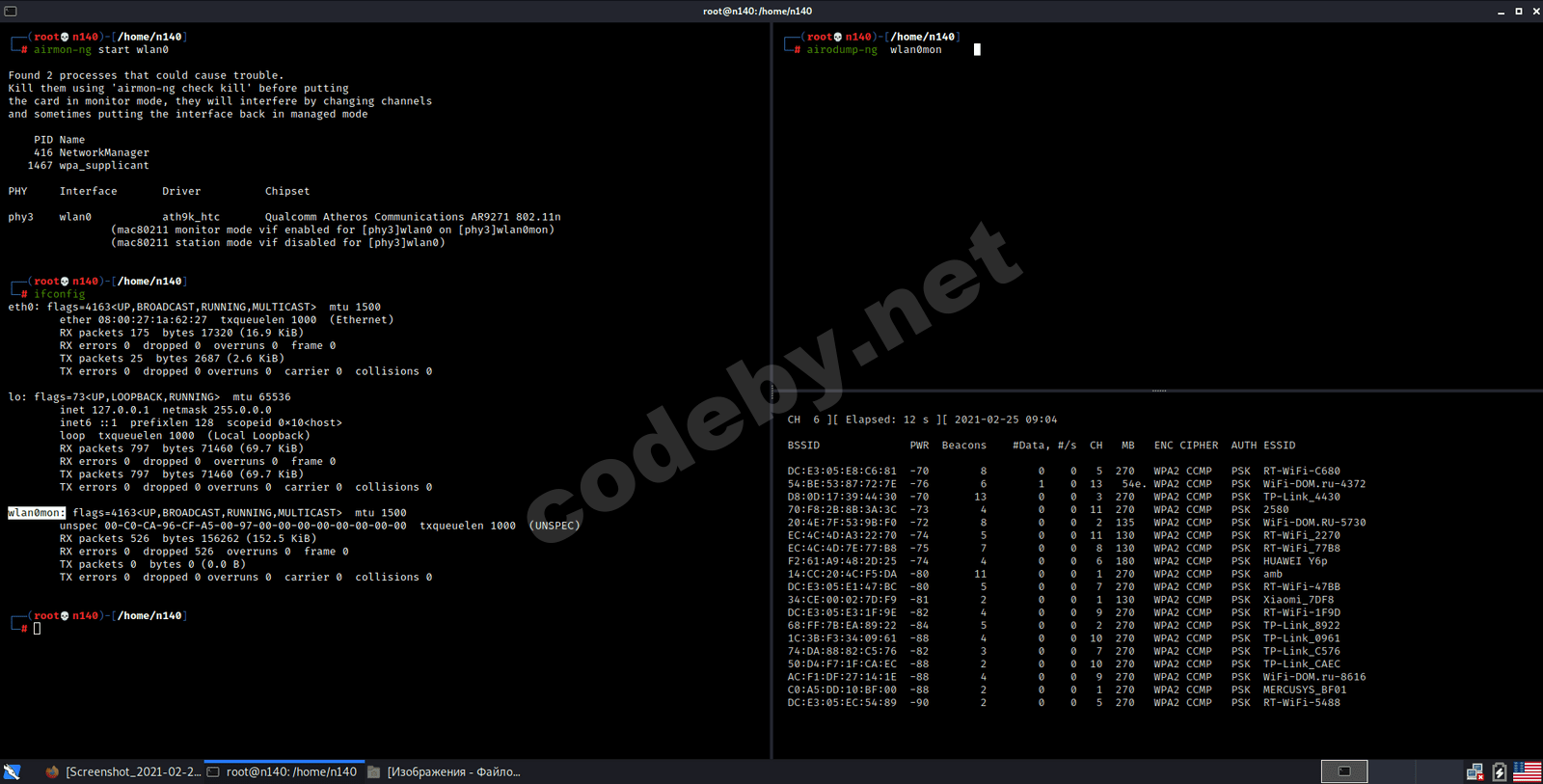1543x784 pixels.
Task: Click the US flag keyboard layout icon
Action: pyautogui.click(x=1528, y=771)
